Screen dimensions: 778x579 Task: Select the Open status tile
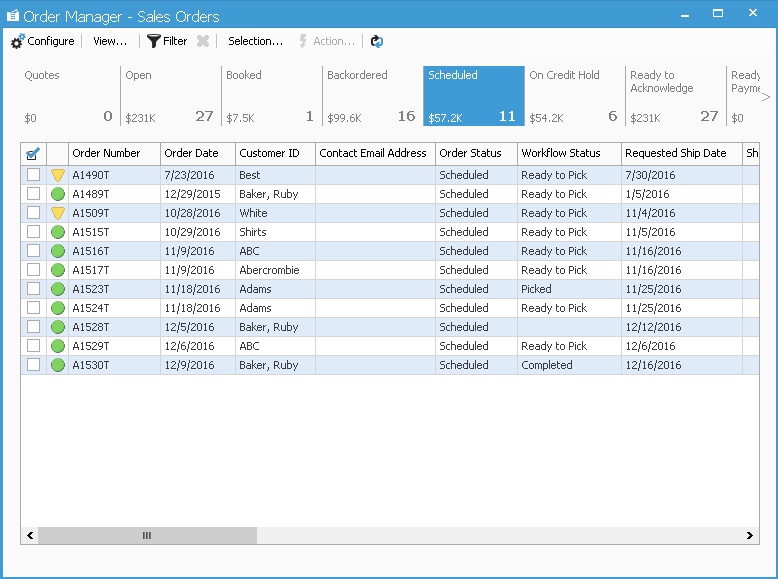pyautogui.click(x=170, y=96)
